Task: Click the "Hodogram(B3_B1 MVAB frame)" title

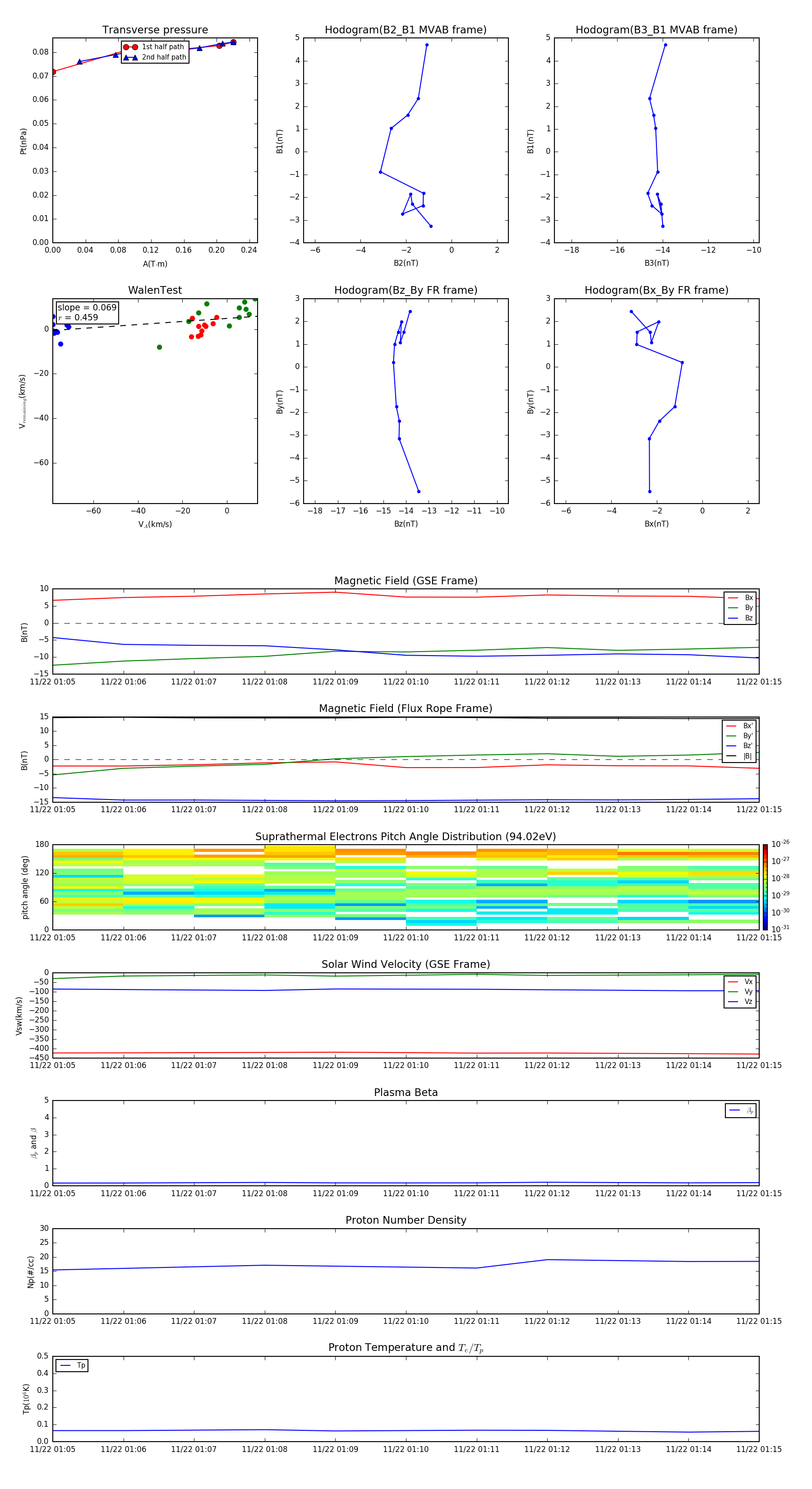Action: tap(656, 30)
